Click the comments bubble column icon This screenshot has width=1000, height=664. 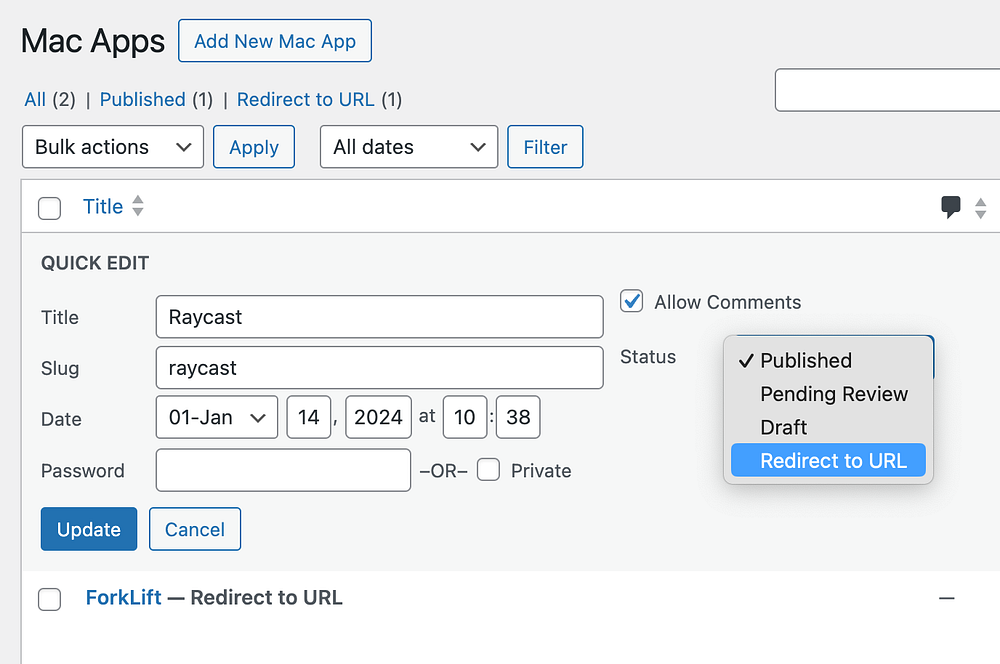coord(951,207)
